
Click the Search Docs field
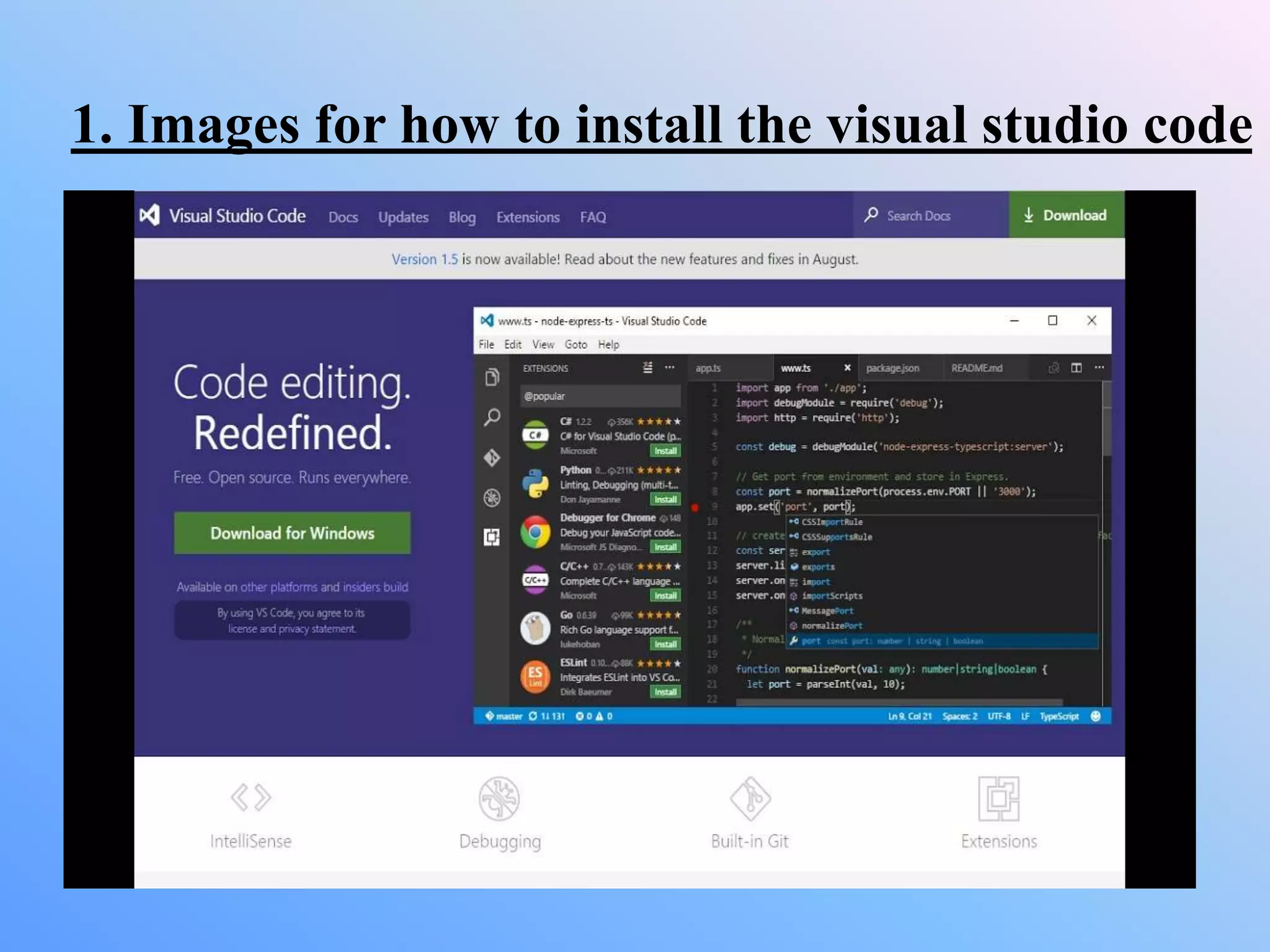click(931, 215)
